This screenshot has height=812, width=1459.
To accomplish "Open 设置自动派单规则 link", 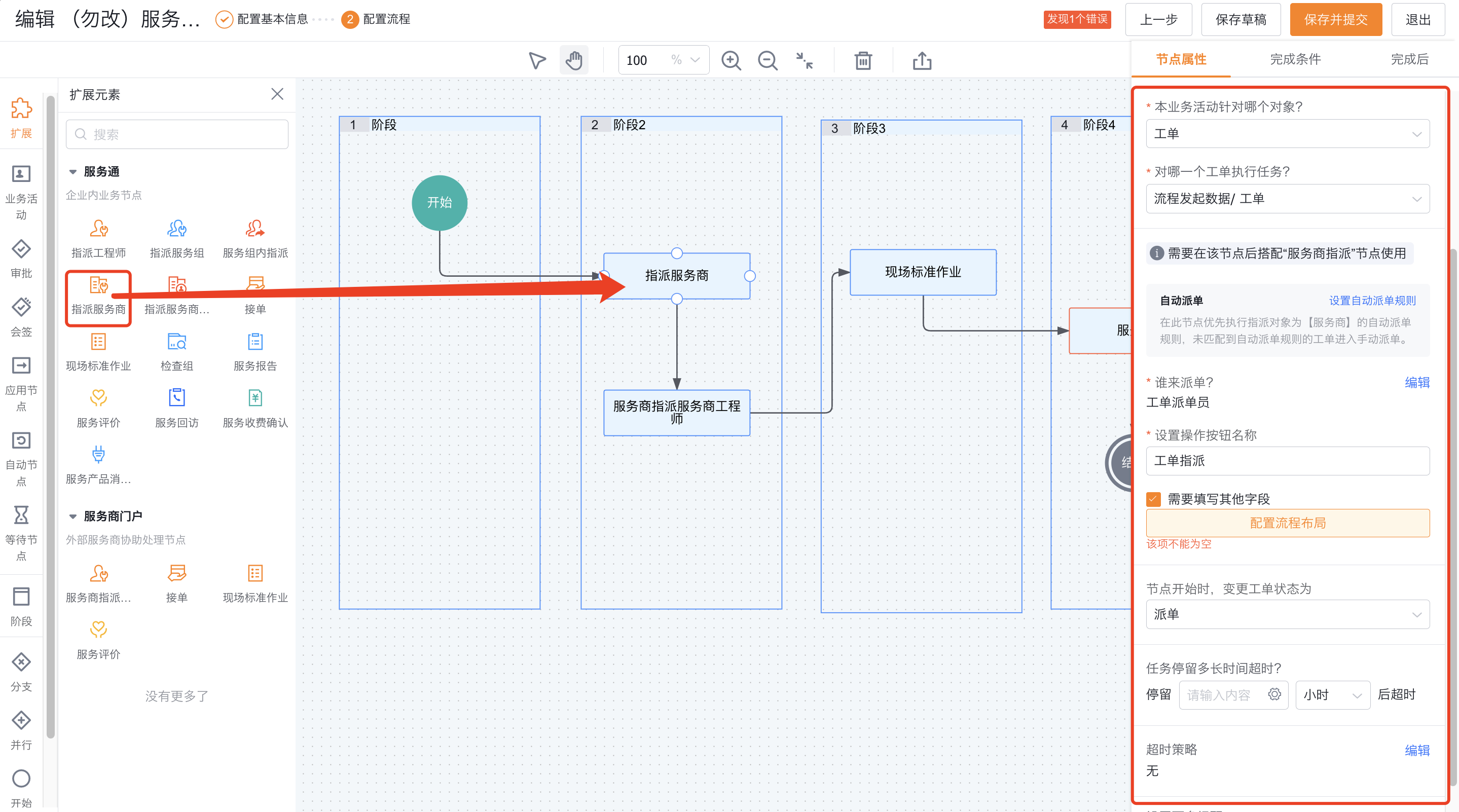I will click(1372, 301).
